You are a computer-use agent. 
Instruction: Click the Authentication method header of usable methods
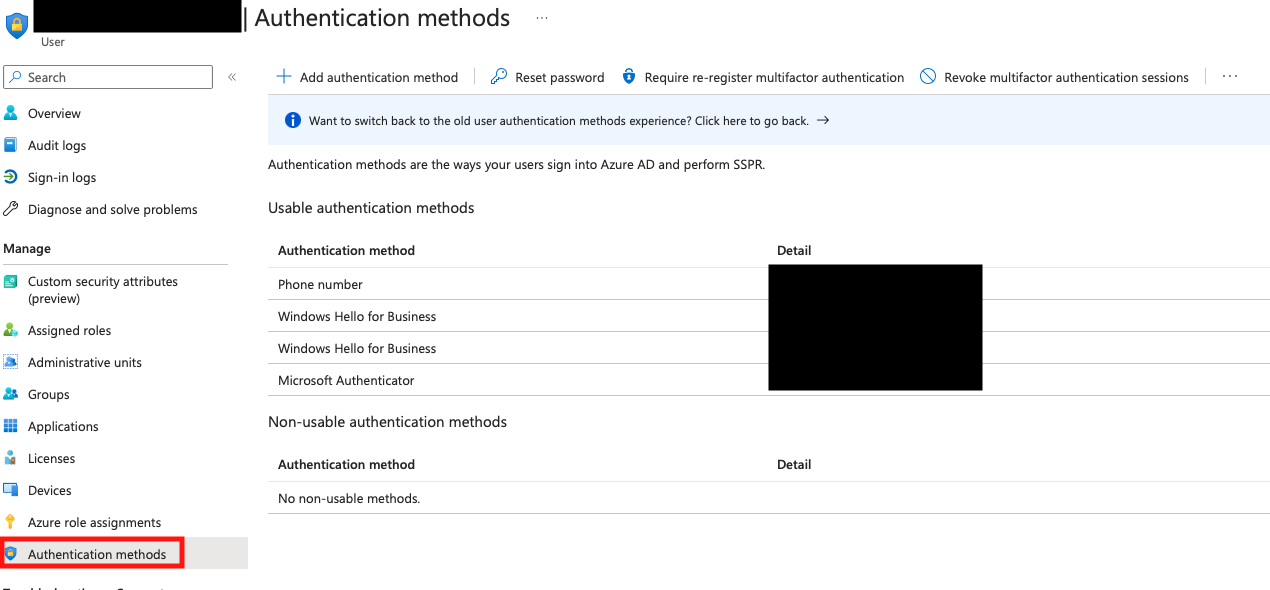[x=346, y=251]
